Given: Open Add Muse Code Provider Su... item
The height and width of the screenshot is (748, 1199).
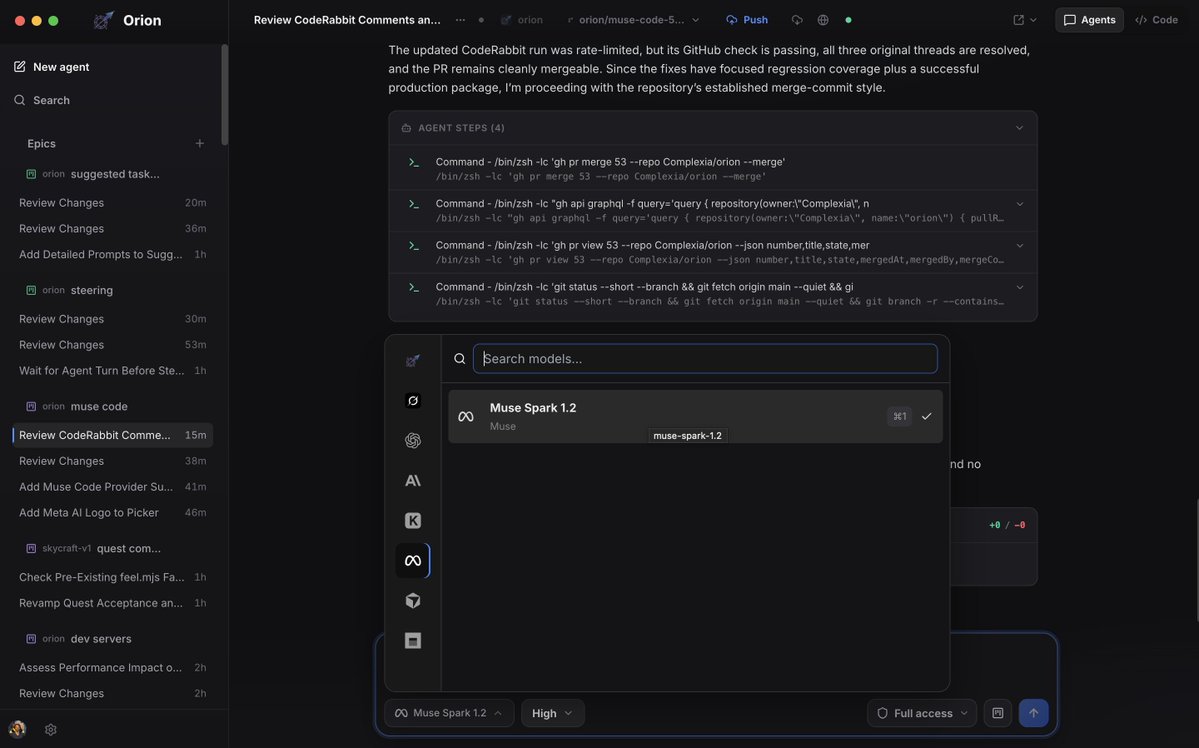Looking at the screenshot, I should pos(112,486).
